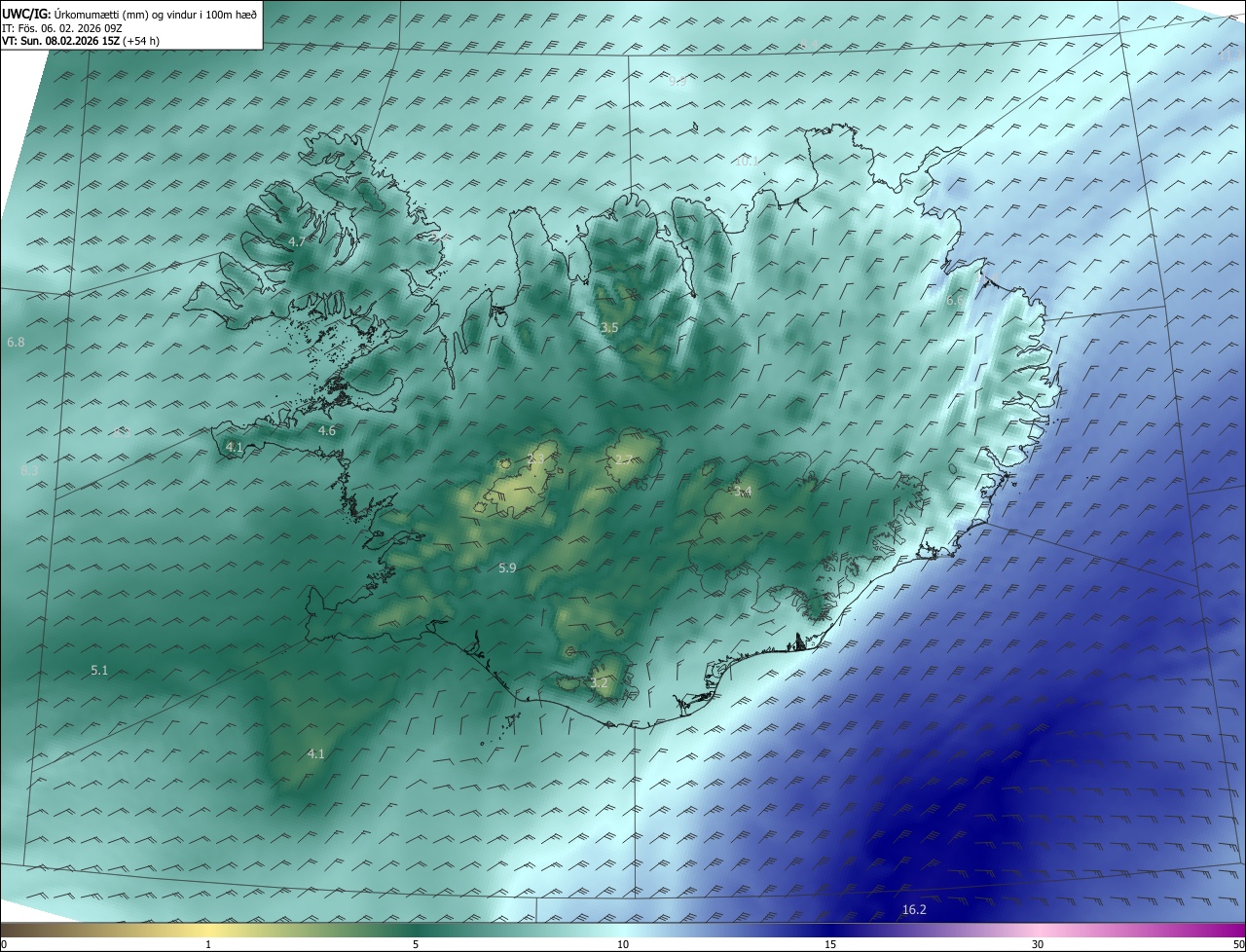Click the 16.2 value near the bottom
The width and height of the screenshot is (1246, 952).
click(x=914, y=910)
